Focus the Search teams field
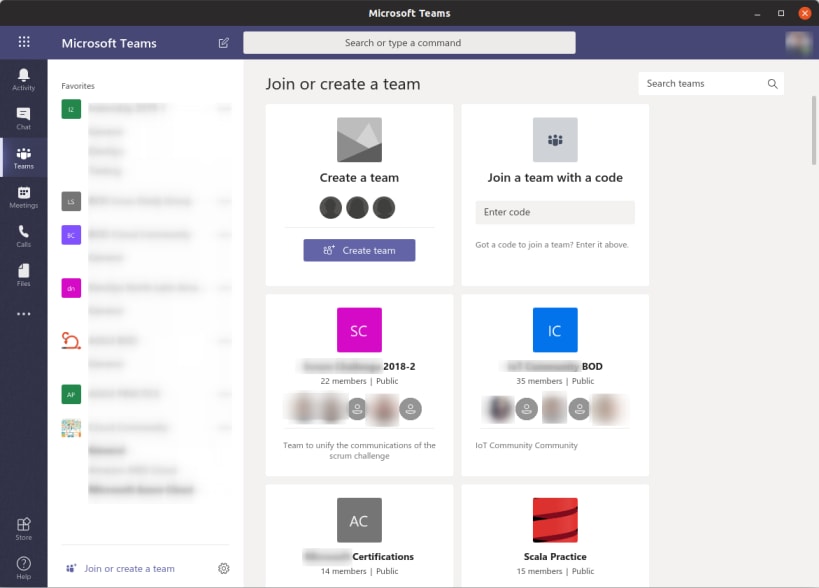This screenshot has height=588, width=819. pos(711,84)
